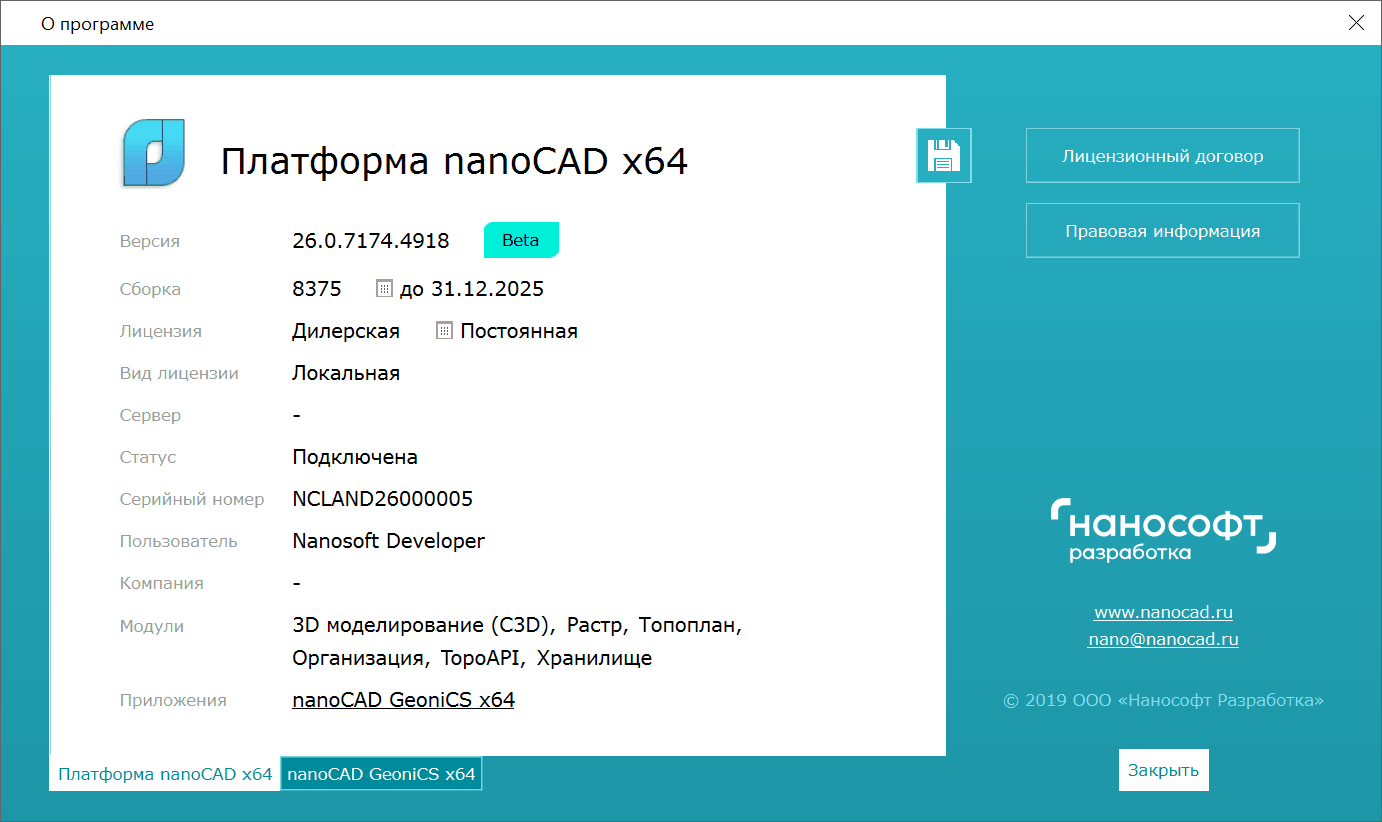Click the calendar icon next to build 8375

(x=383, y=288)
